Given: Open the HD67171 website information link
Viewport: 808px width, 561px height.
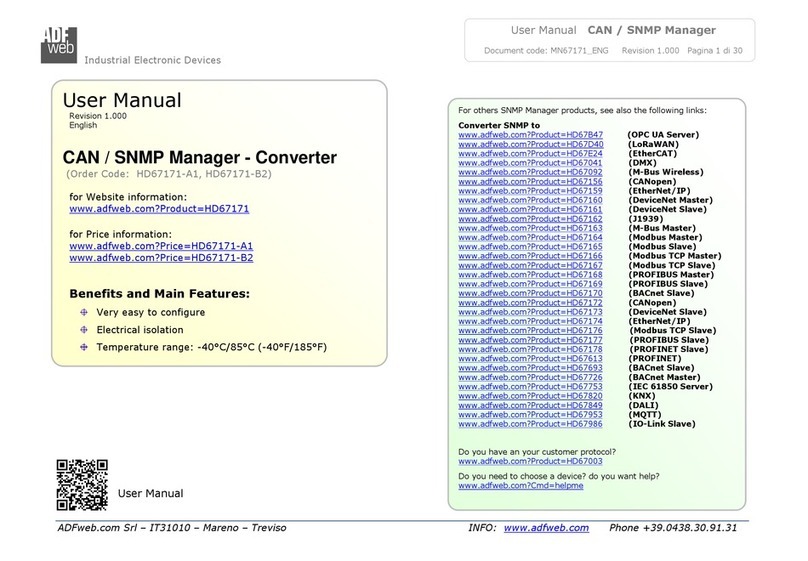Looking at the screenshot, I should pos(159,209).
